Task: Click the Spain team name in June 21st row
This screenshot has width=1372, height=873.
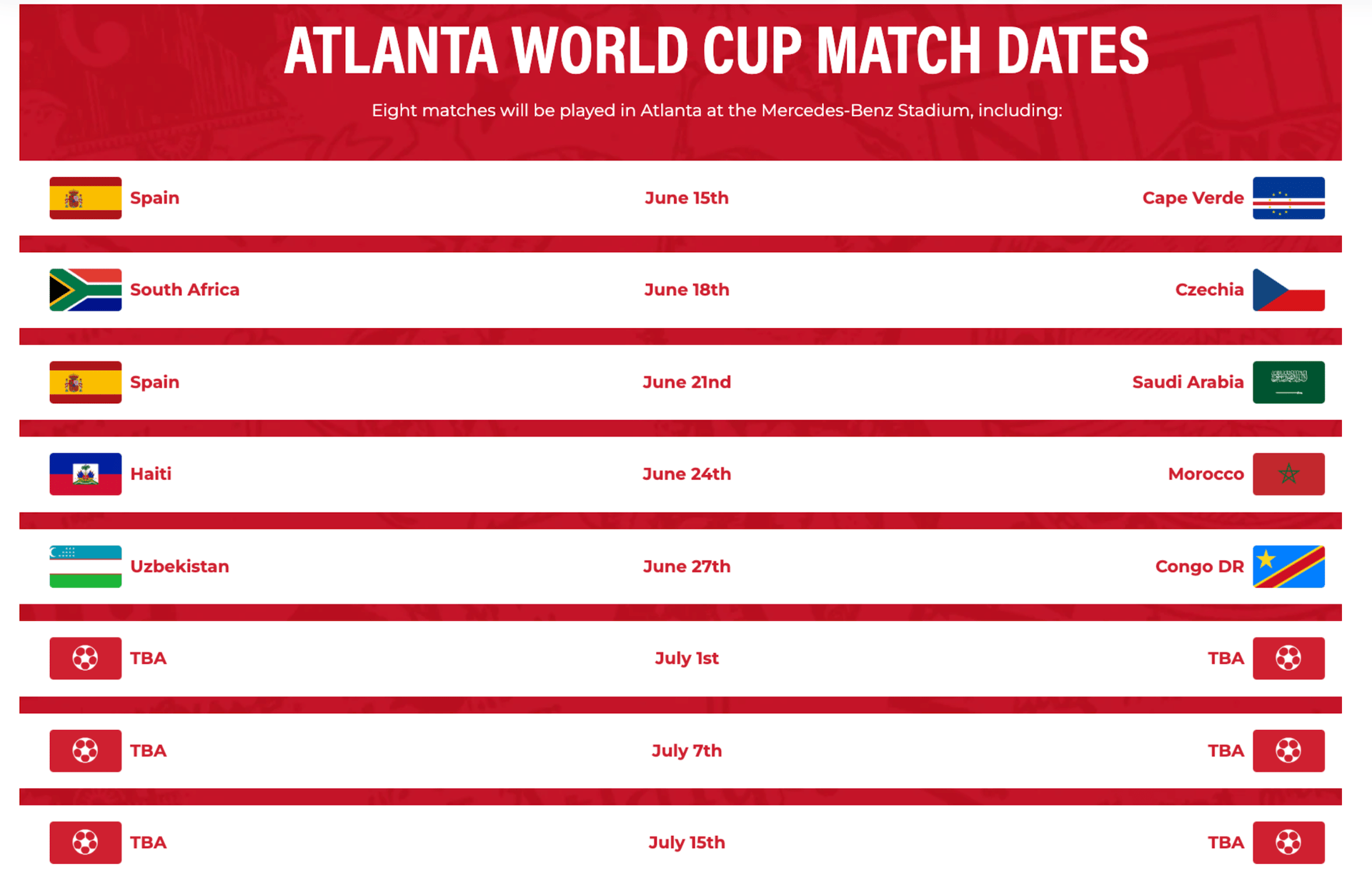Action: [x=154, y=382]
